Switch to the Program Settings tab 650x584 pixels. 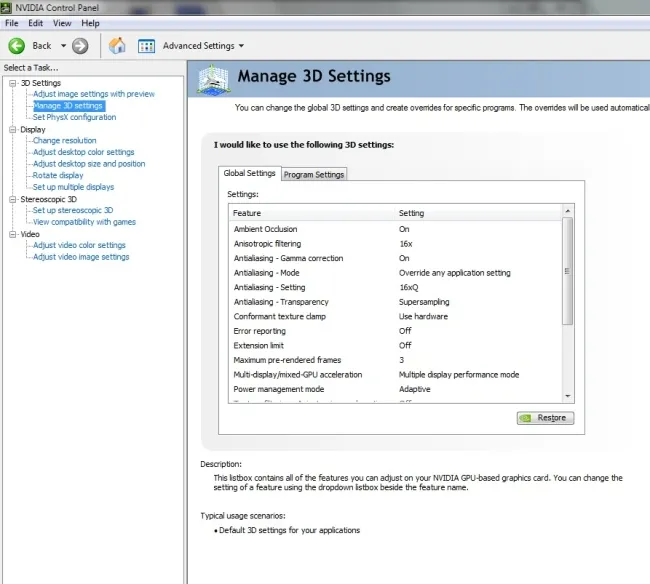314,174
